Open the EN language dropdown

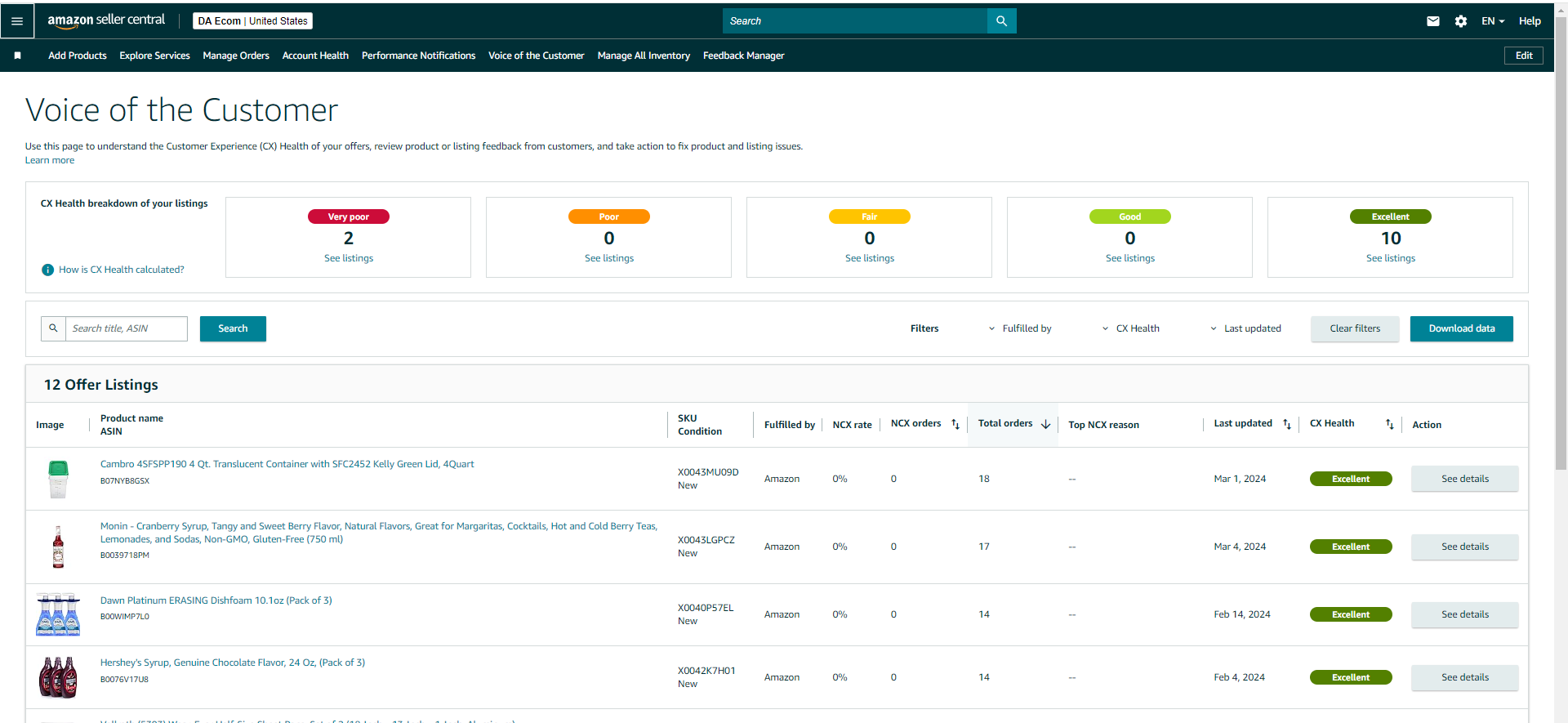coord(1493,21)
